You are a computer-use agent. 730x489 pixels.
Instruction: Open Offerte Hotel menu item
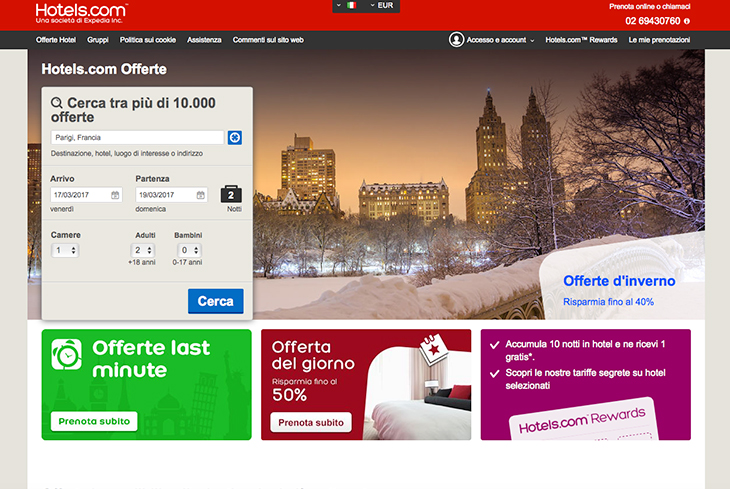[x=56, y=40]
